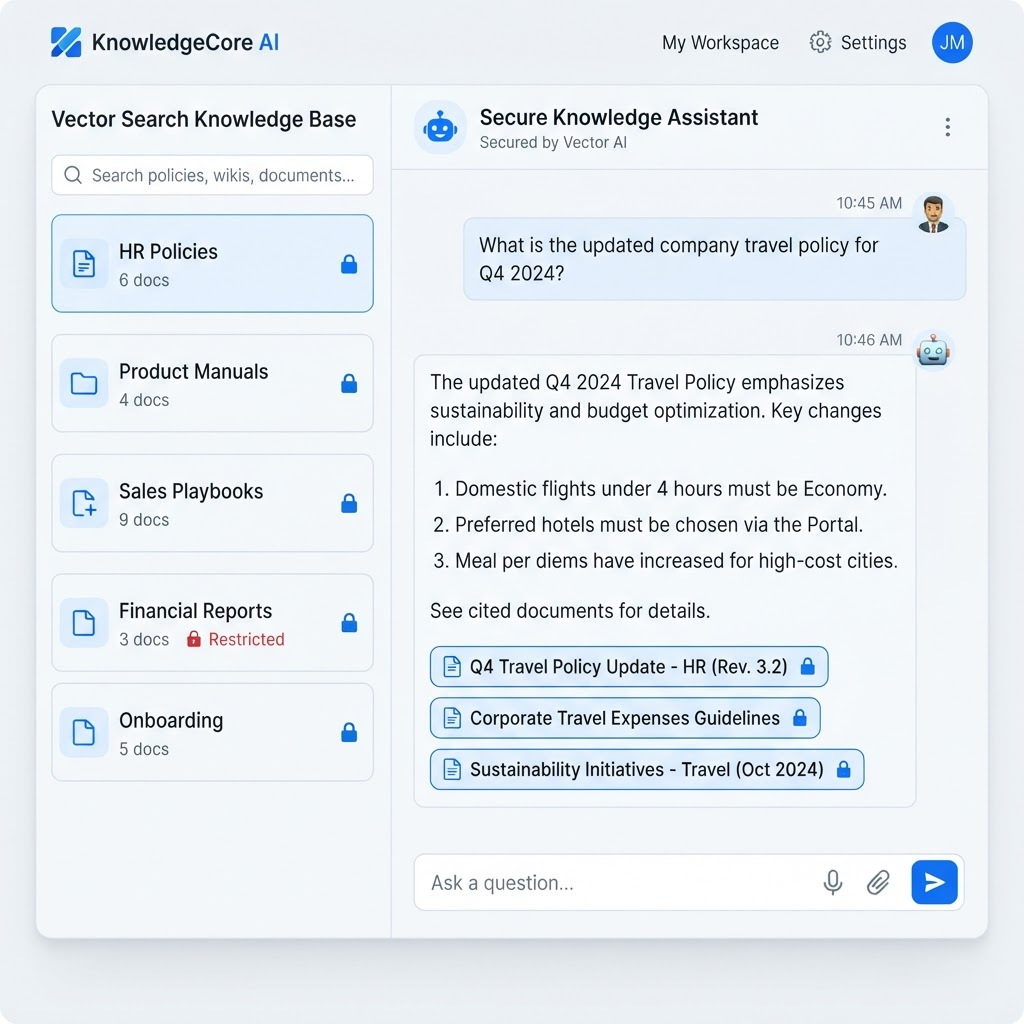Click the Settings gear icon
This screenshot has height=1024, width=1024.
(x=820, y=42)
